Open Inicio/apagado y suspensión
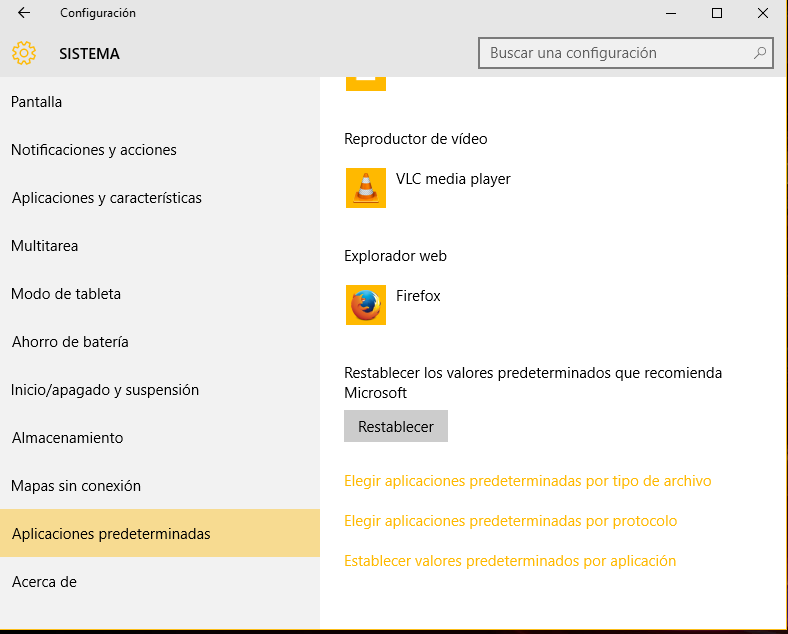The height and width of the screenshot is (634, 788). pyautogui.click(x=160, y=390)
